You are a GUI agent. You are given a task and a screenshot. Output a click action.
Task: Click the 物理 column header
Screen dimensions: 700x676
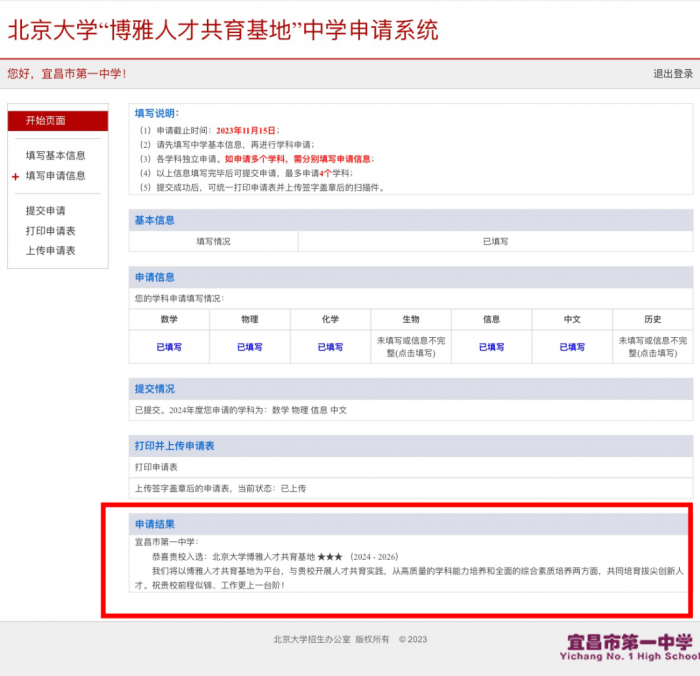(x=250, y=319)
